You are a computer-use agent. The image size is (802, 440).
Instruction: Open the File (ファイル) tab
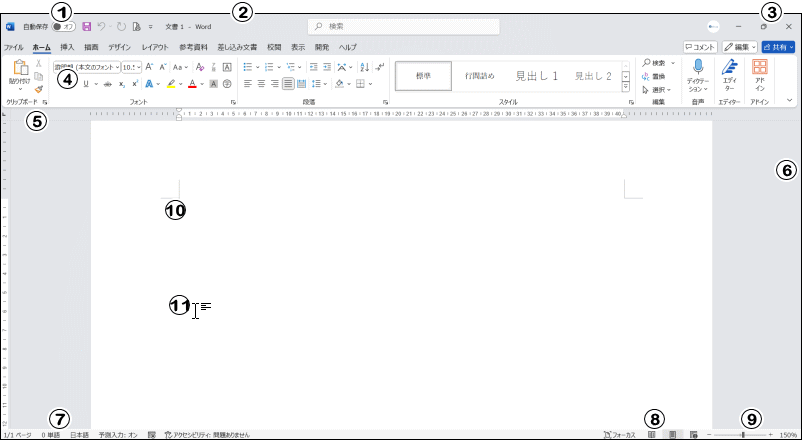[14, 47]
